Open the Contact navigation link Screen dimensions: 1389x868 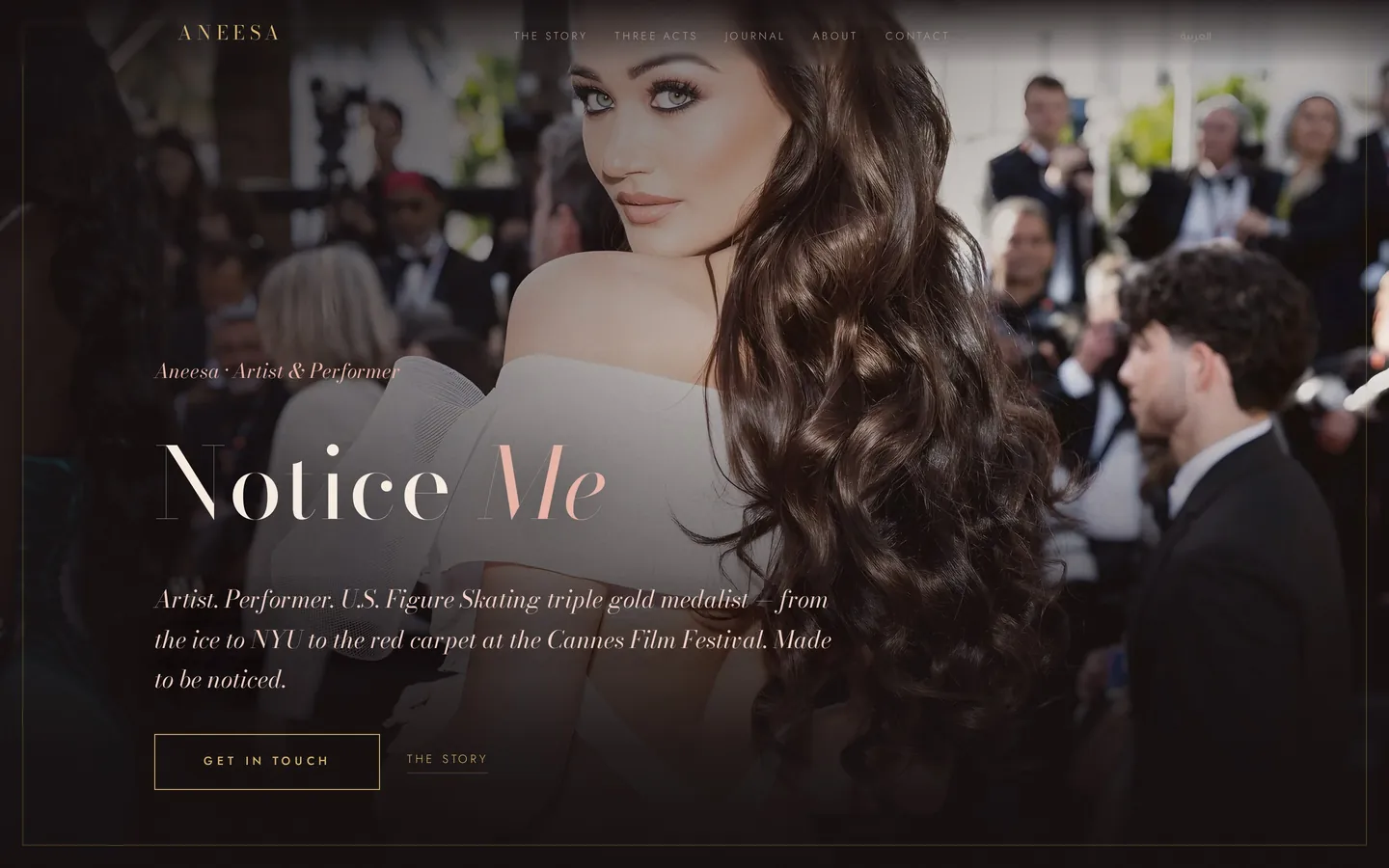tap(917, 36)
